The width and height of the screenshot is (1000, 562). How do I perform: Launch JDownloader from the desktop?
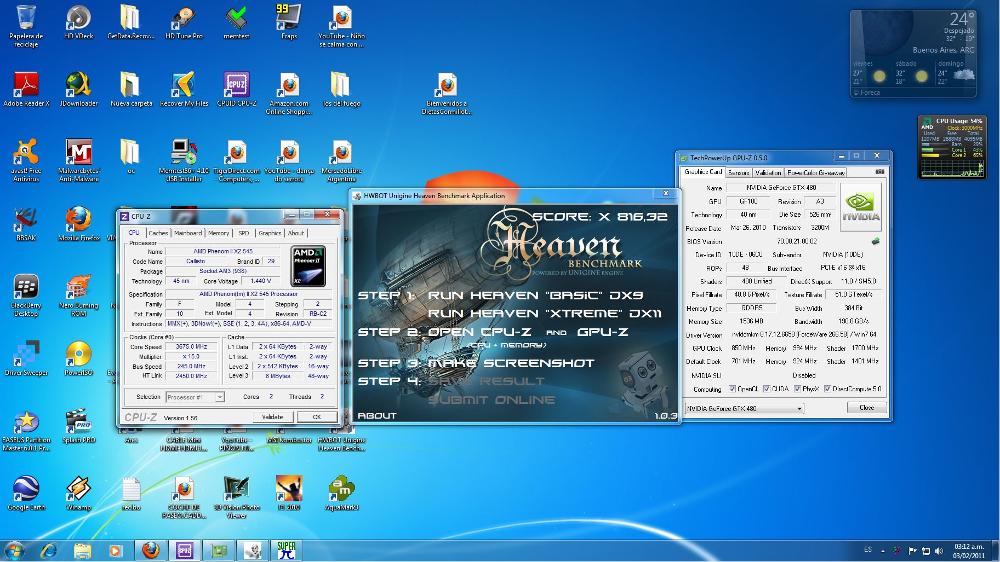click(78, 89)
